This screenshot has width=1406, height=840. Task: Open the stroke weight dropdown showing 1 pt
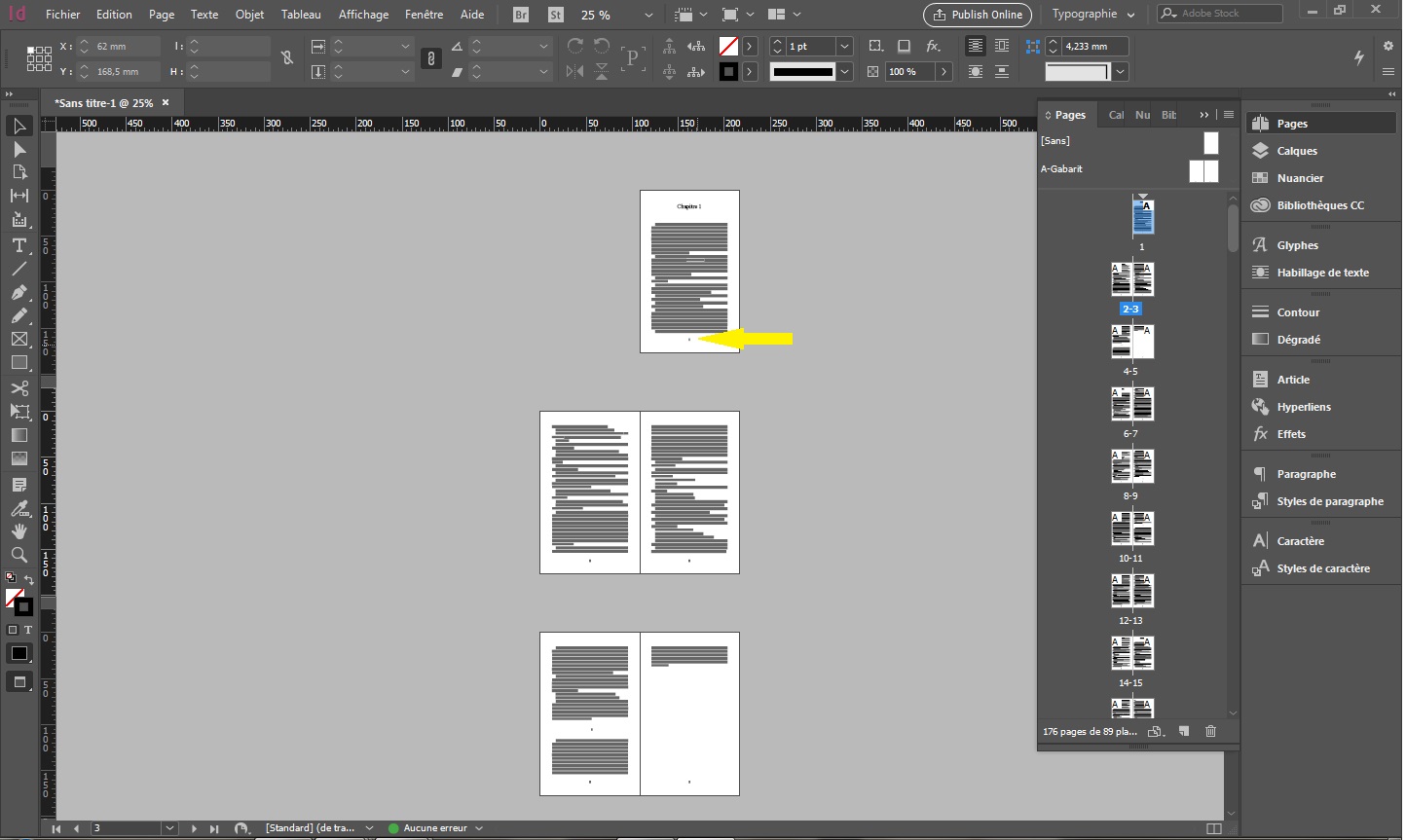pyautogui.click(x=844, y=46)
